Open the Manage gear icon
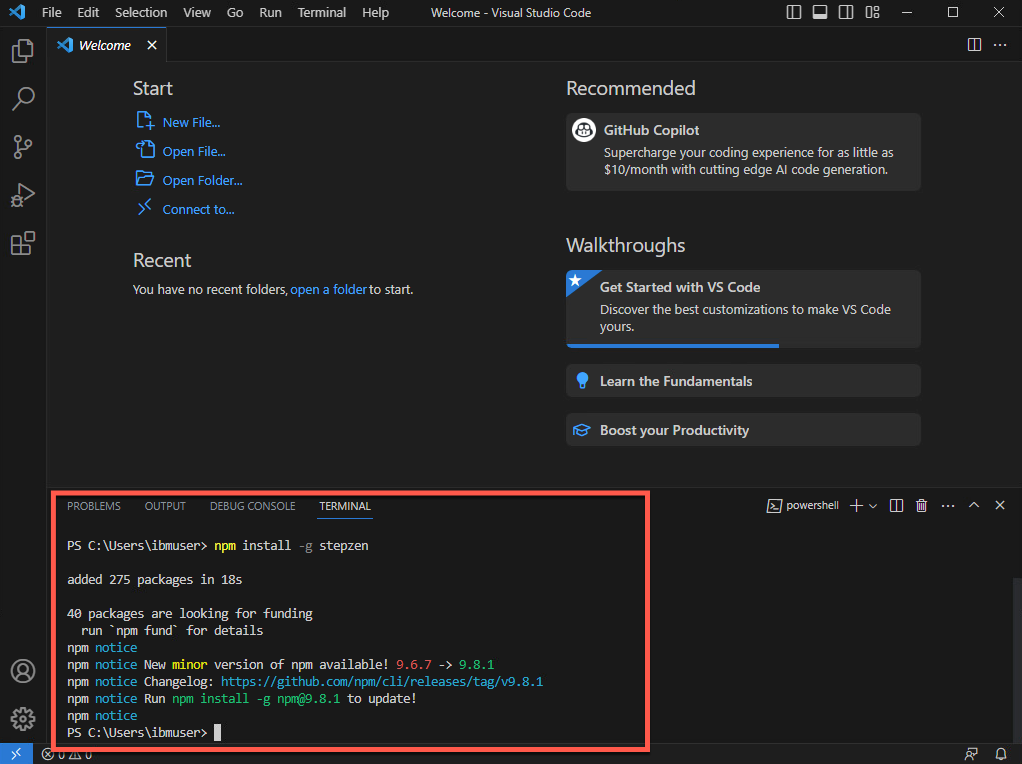This screenshot has width=1022, height=764. [x=22, y=718]
